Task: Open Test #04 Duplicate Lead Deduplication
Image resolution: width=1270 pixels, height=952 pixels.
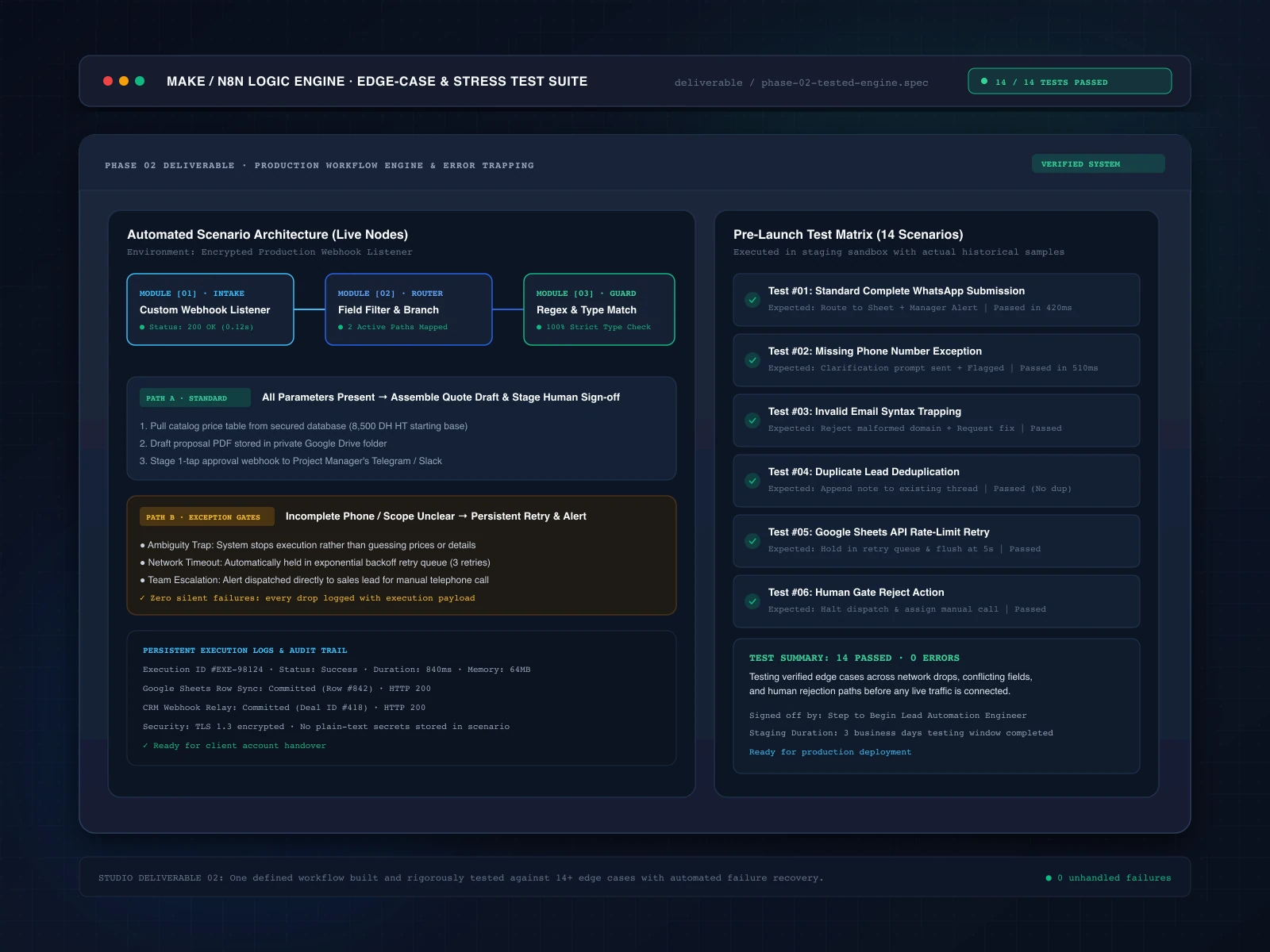Action: pyautogui.click(x=937, y=481)
